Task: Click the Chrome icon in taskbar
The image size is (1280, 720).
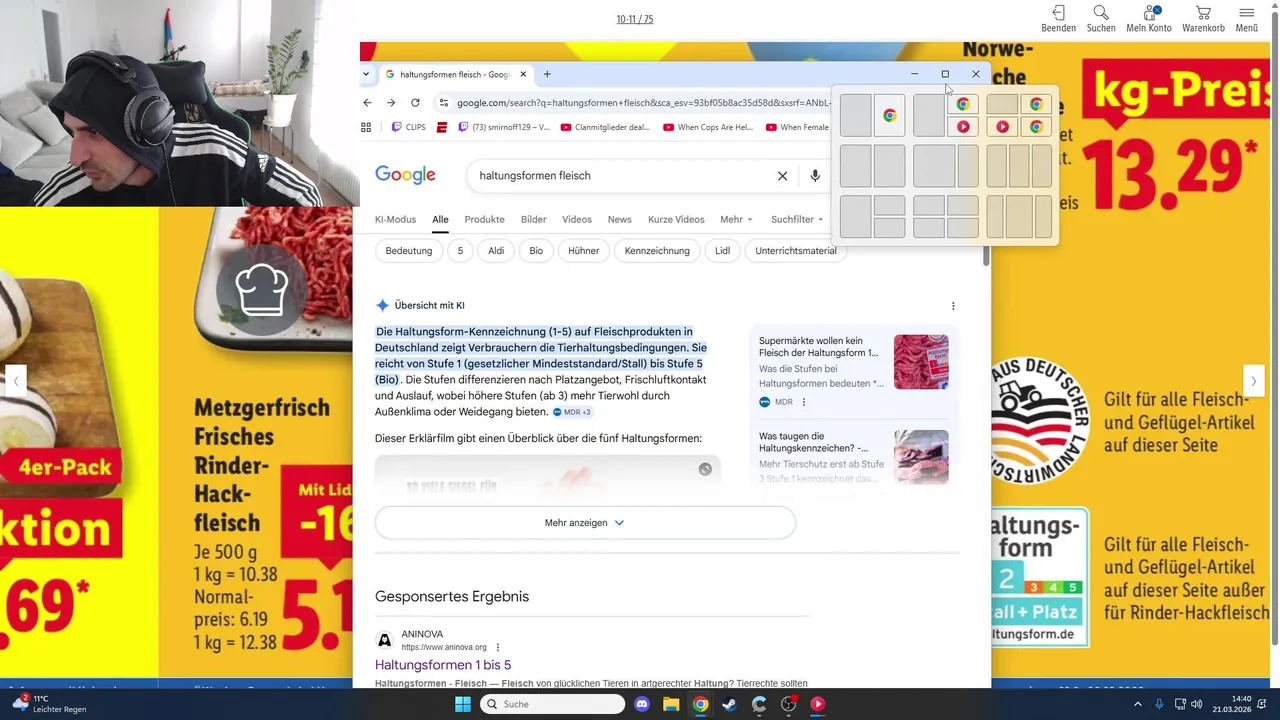Action: click(701, 704)
